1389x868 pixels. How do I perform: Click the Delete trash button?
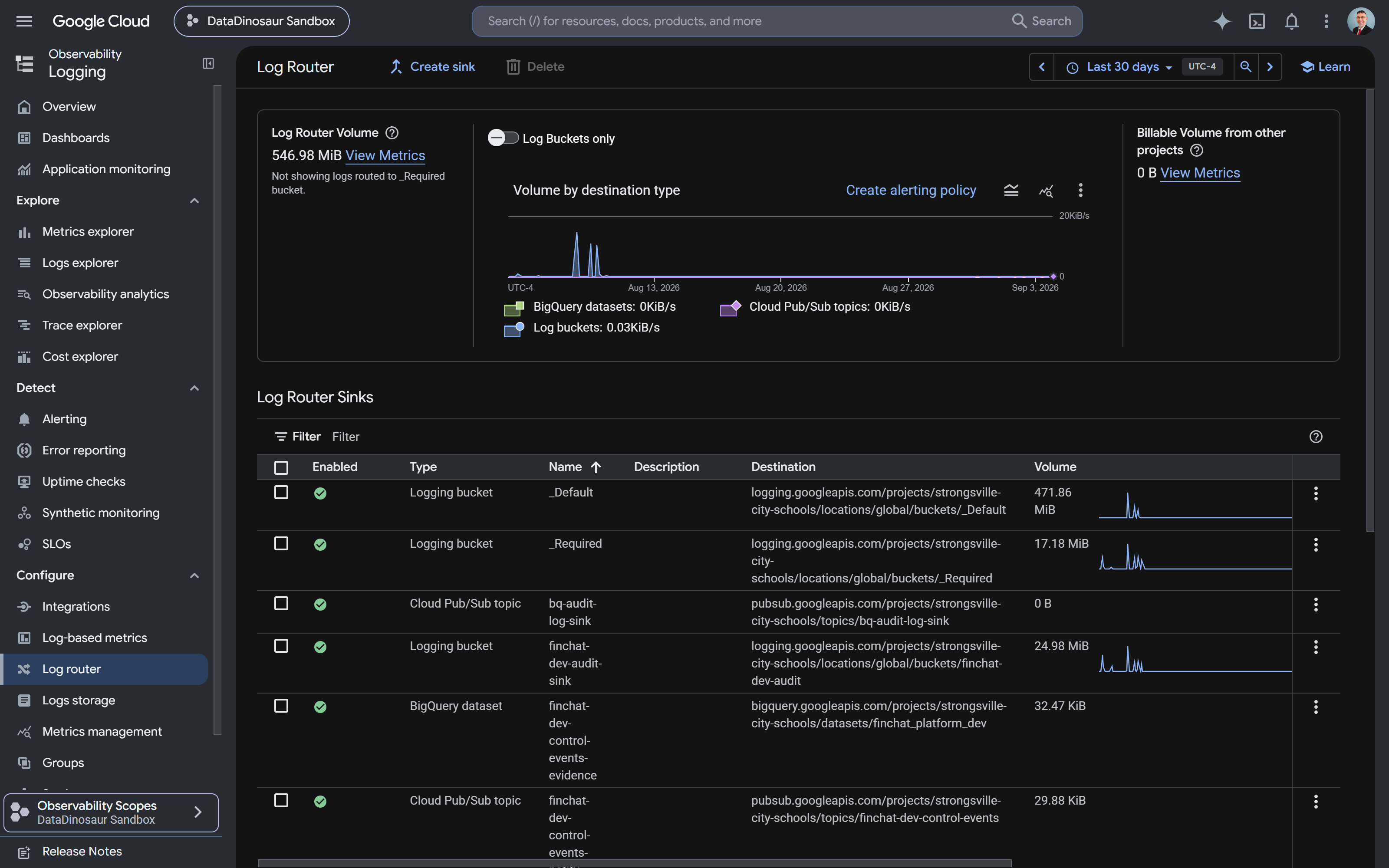(535, 67)
